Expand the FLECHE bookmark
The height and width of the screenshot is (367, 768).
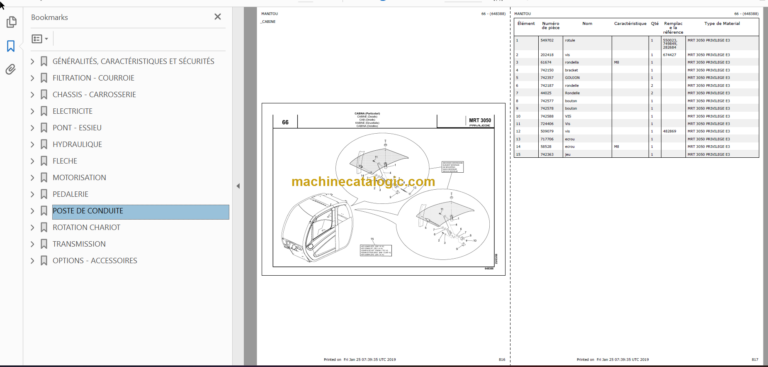33,161
